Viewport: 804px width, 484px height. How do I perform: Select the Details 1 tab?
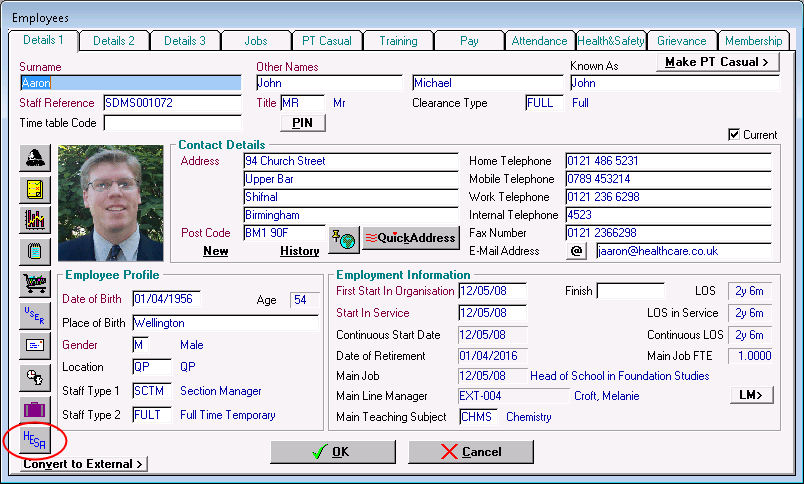pos(43,40)
